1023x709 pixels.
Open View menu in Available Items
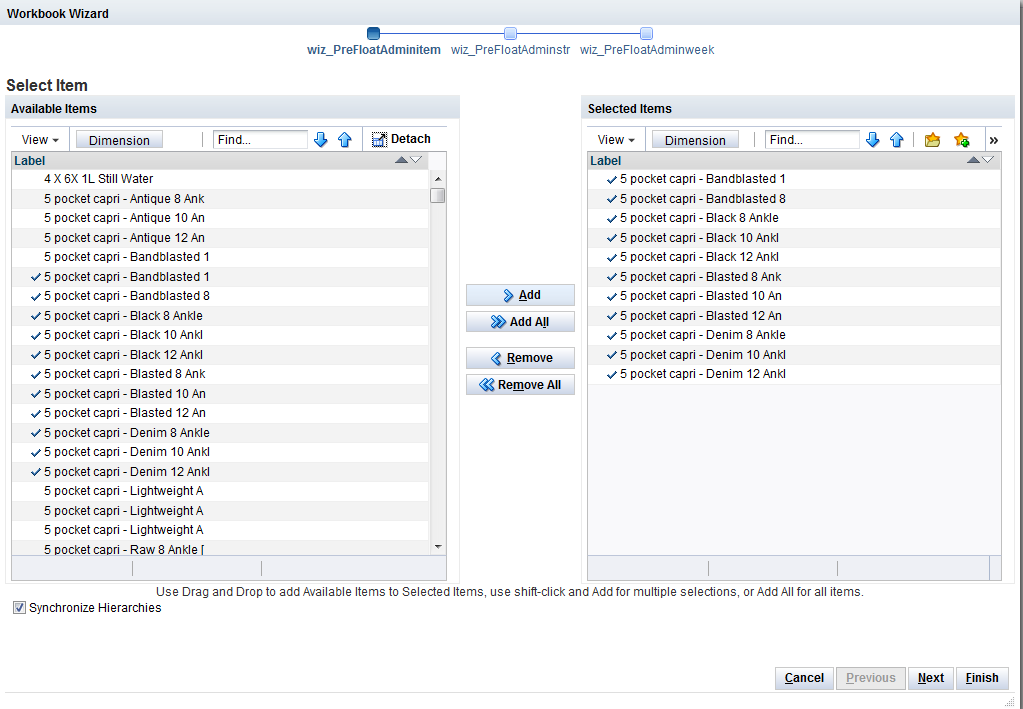tap(40, 140)
